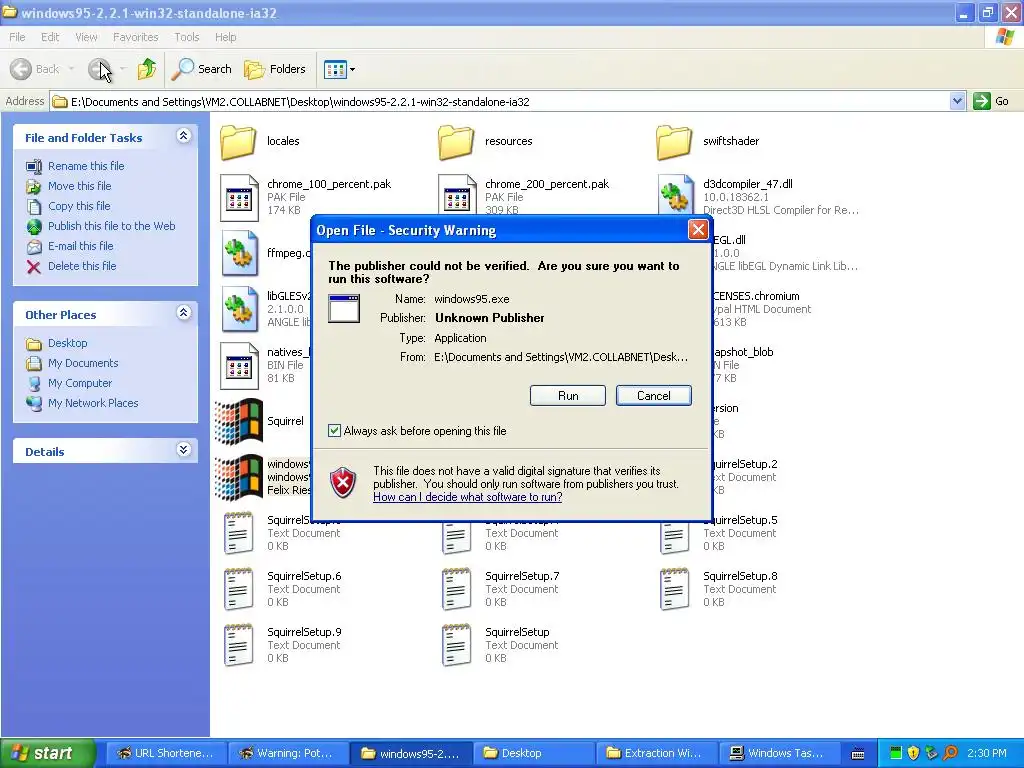Click the magnifier tray icon

[x=950, y=753]
